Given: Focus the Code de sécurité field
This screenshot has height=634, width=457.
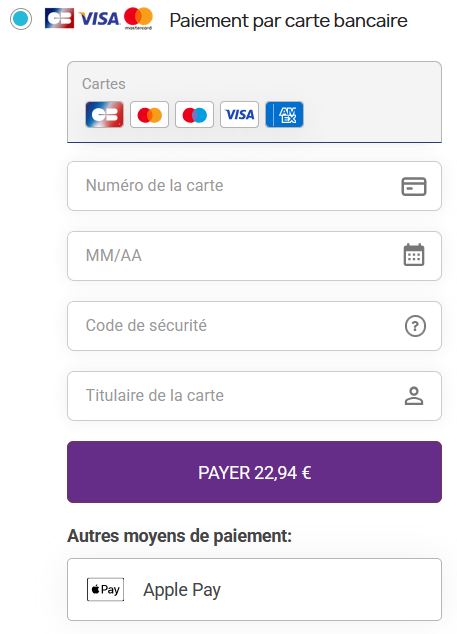Looking at the screenshot, I should pyautogui.click(x=254, y=326).
